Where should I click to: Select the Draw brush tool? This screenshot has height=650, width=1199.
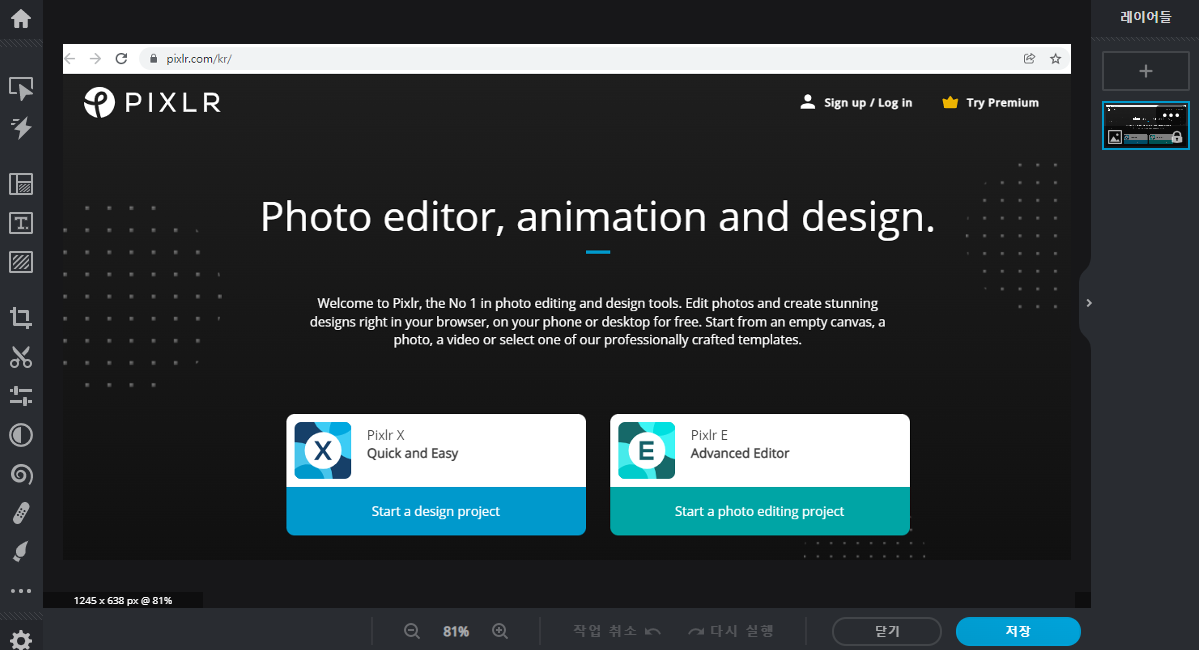click(21, 552)
